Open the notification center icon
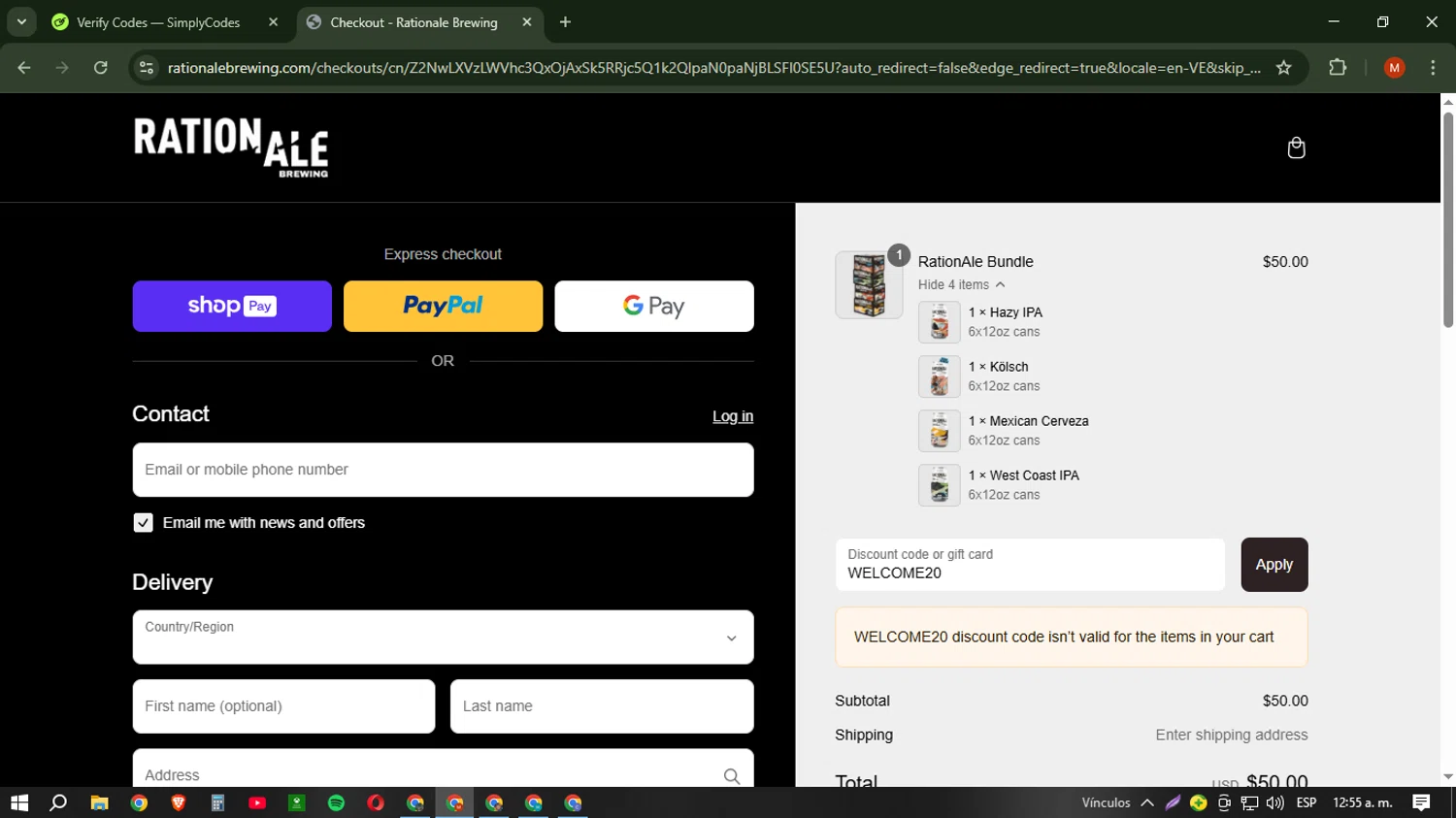Screen dimensions: 1456x818 pyautogui.click(x=1421, y=802)
